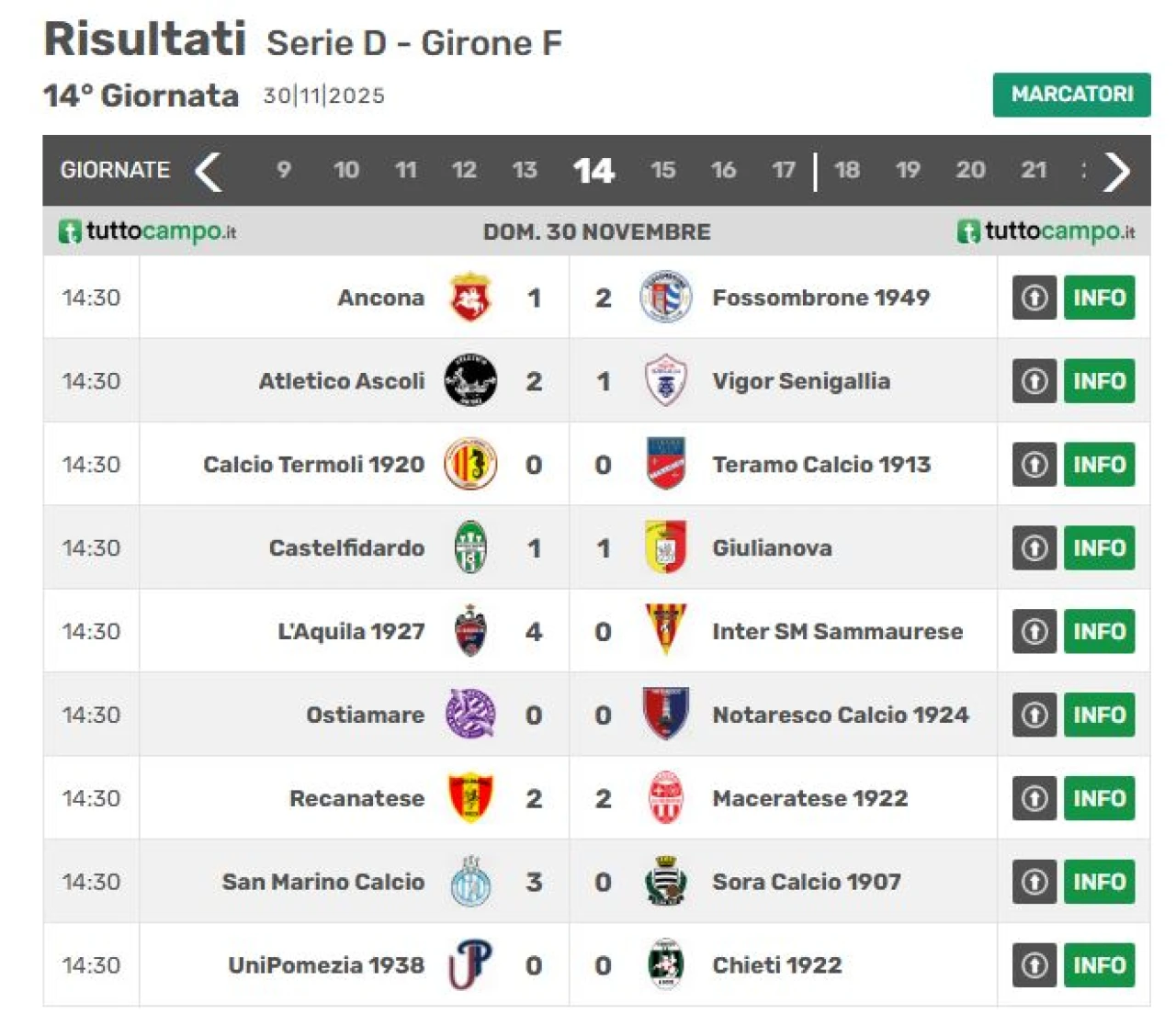This screenshot has height=1014, width=1176.
Task: Open the MARCATORI button
Action: (x=1071, y=95)
